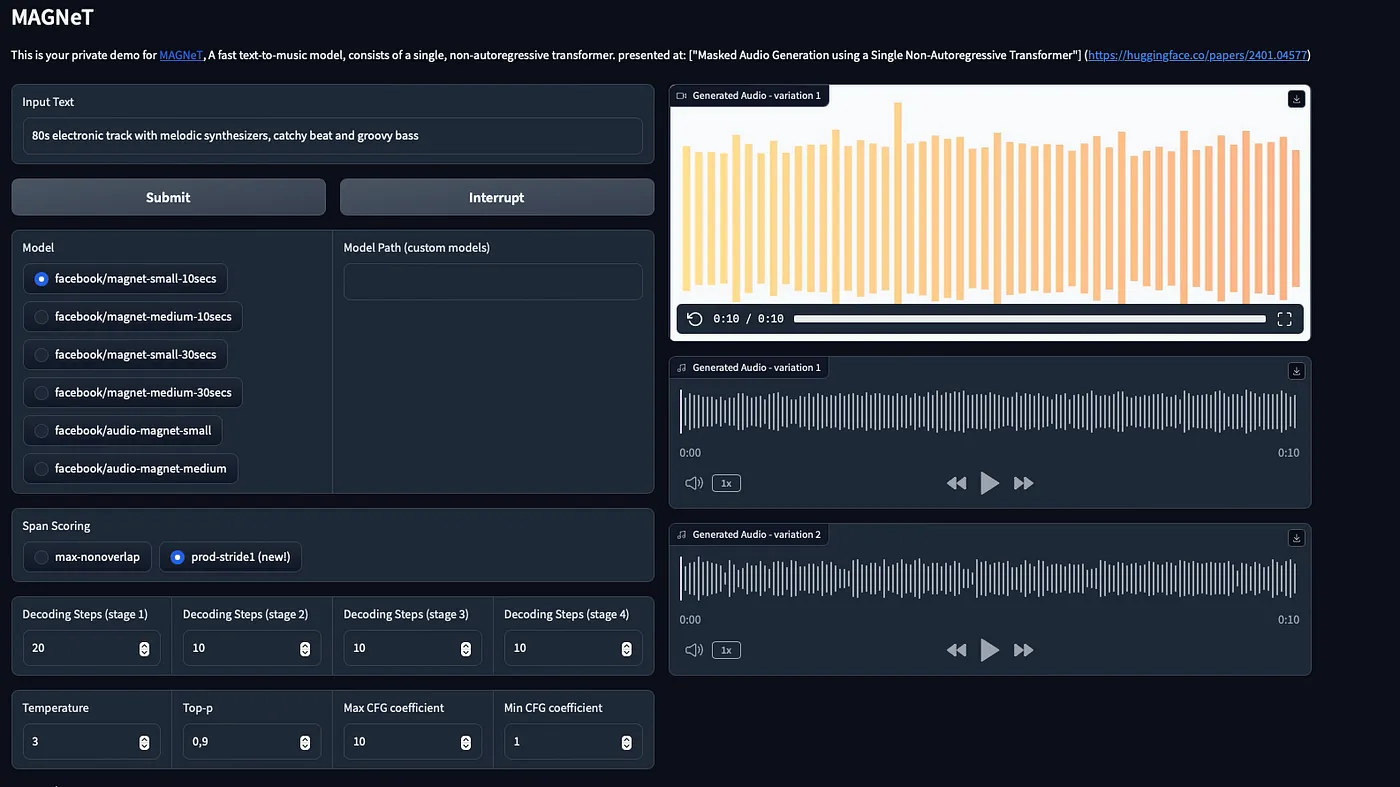
Task: Download the variation 1 waveform video
Action: pyautogui.click(x=1296, y=98)
